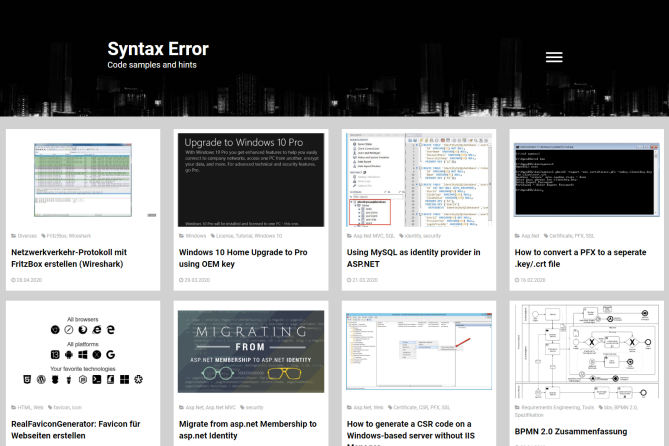Select the 'Diverses' category link

27,236
